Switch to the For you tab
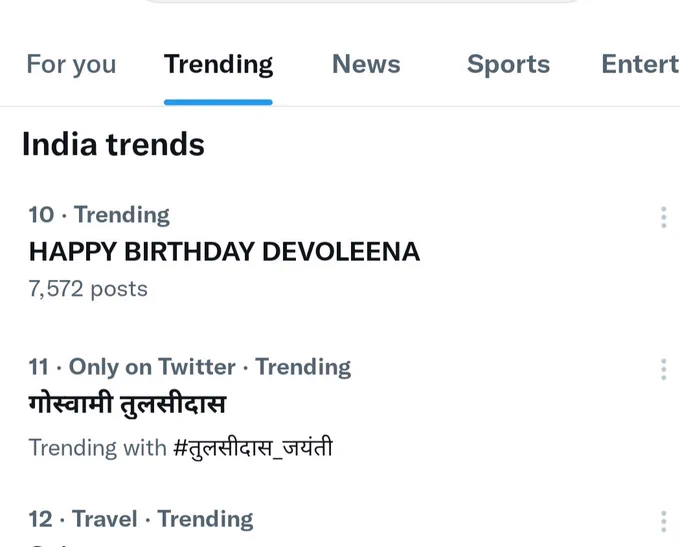Screen dimensions: 680x547 (71, 64)
